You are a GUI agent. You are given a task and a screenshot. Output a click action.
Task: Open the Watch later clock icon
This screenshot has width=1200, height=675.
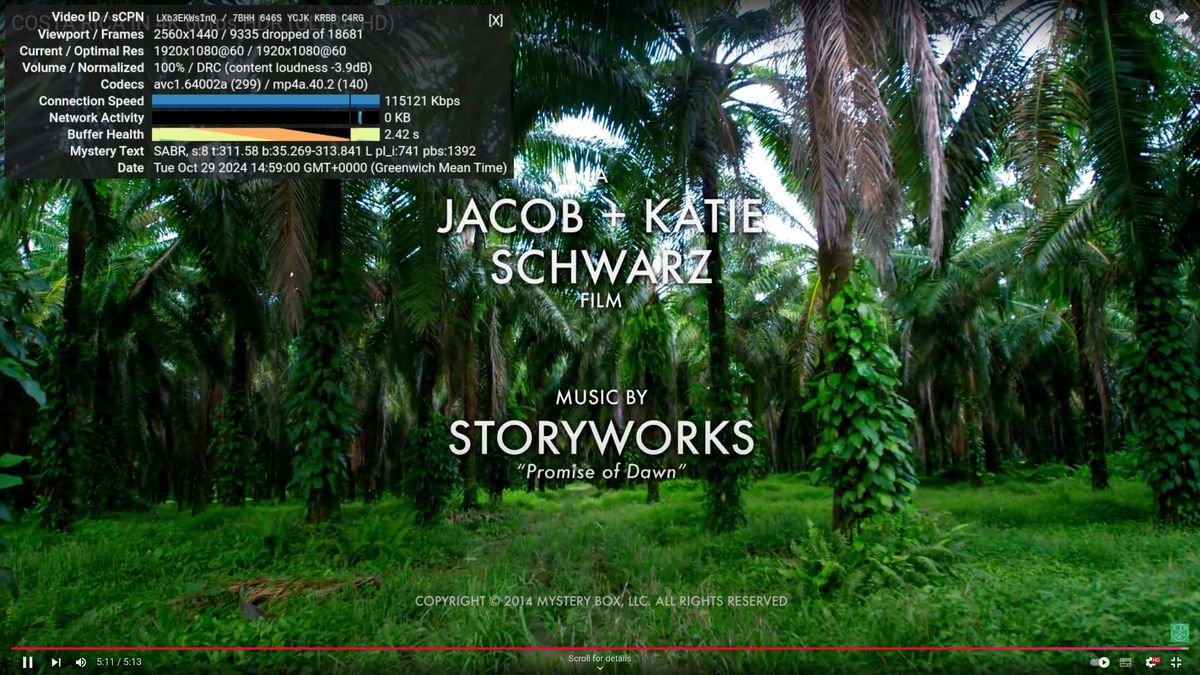click(1156, 17)
